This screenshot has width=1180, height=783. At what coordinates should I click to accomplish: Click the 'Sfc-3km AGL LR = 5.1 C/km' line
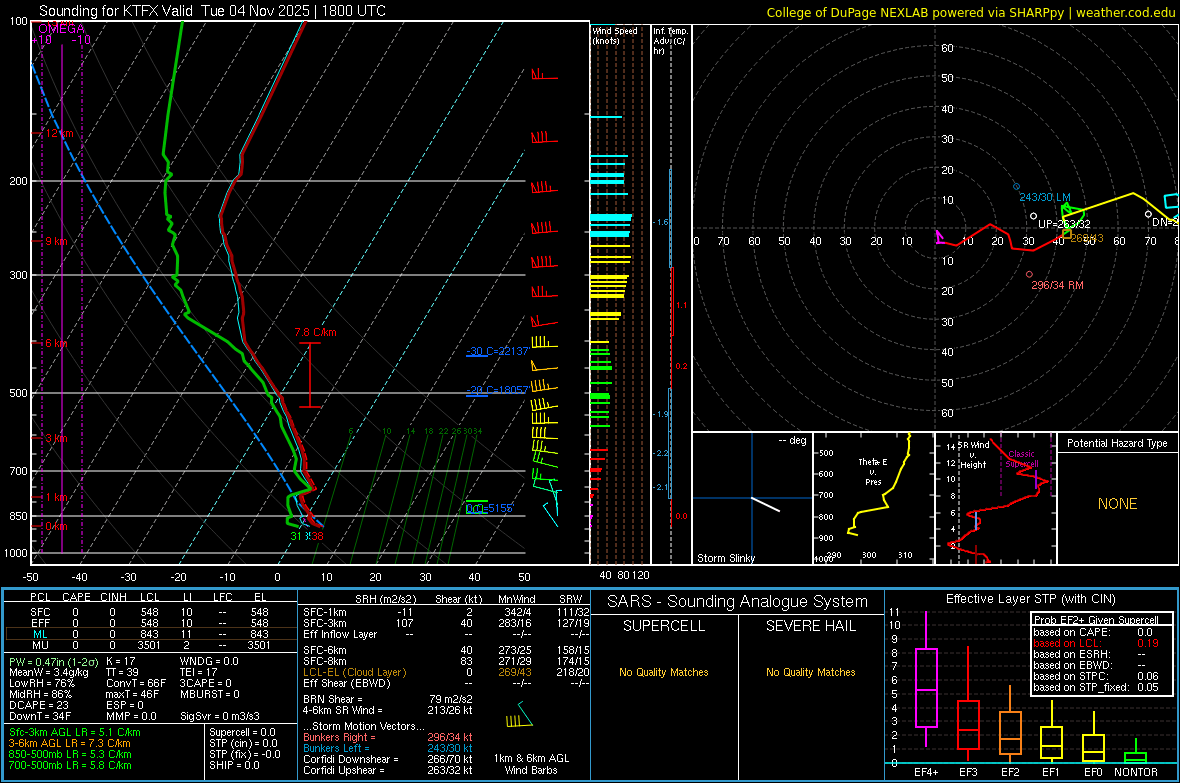(75, 733)
